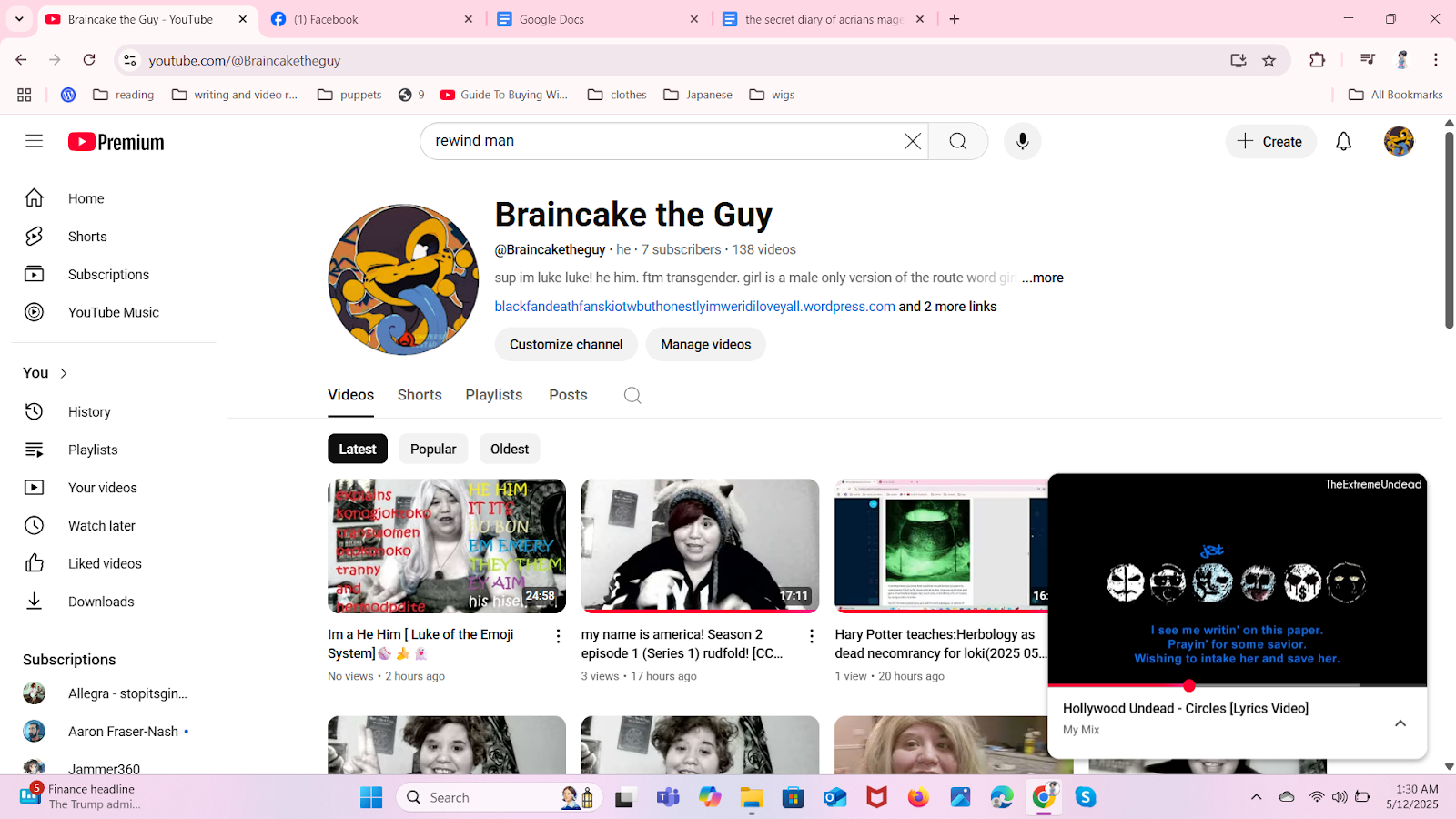Open the YouTube hamburger guide menu
This screenshot has height=819, width=1456.
point(34,141)
